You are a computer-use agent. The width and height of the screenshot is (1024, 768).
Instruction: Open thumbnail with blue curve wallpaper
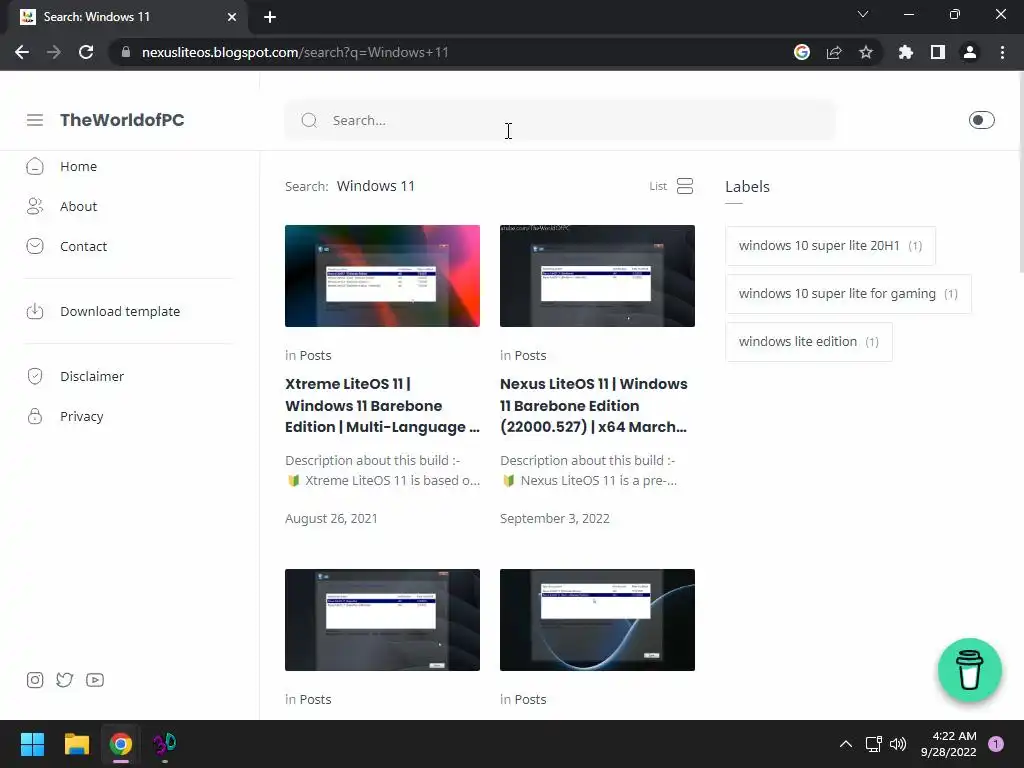tap(597, 620)
